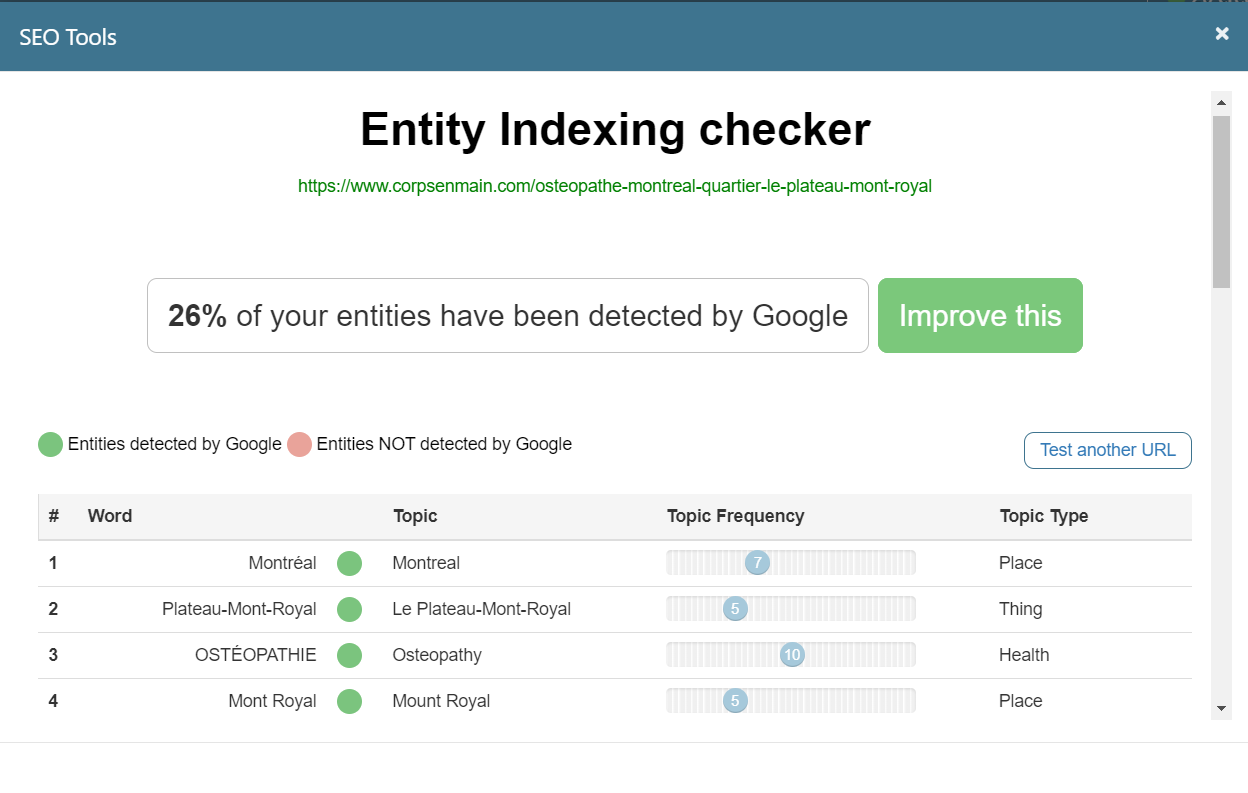Image resolution: width=1248 pixels, height=793 pixels.
Task: Select the detection indicator next to OSTÉOPATHIE
Action: point(349,655)
